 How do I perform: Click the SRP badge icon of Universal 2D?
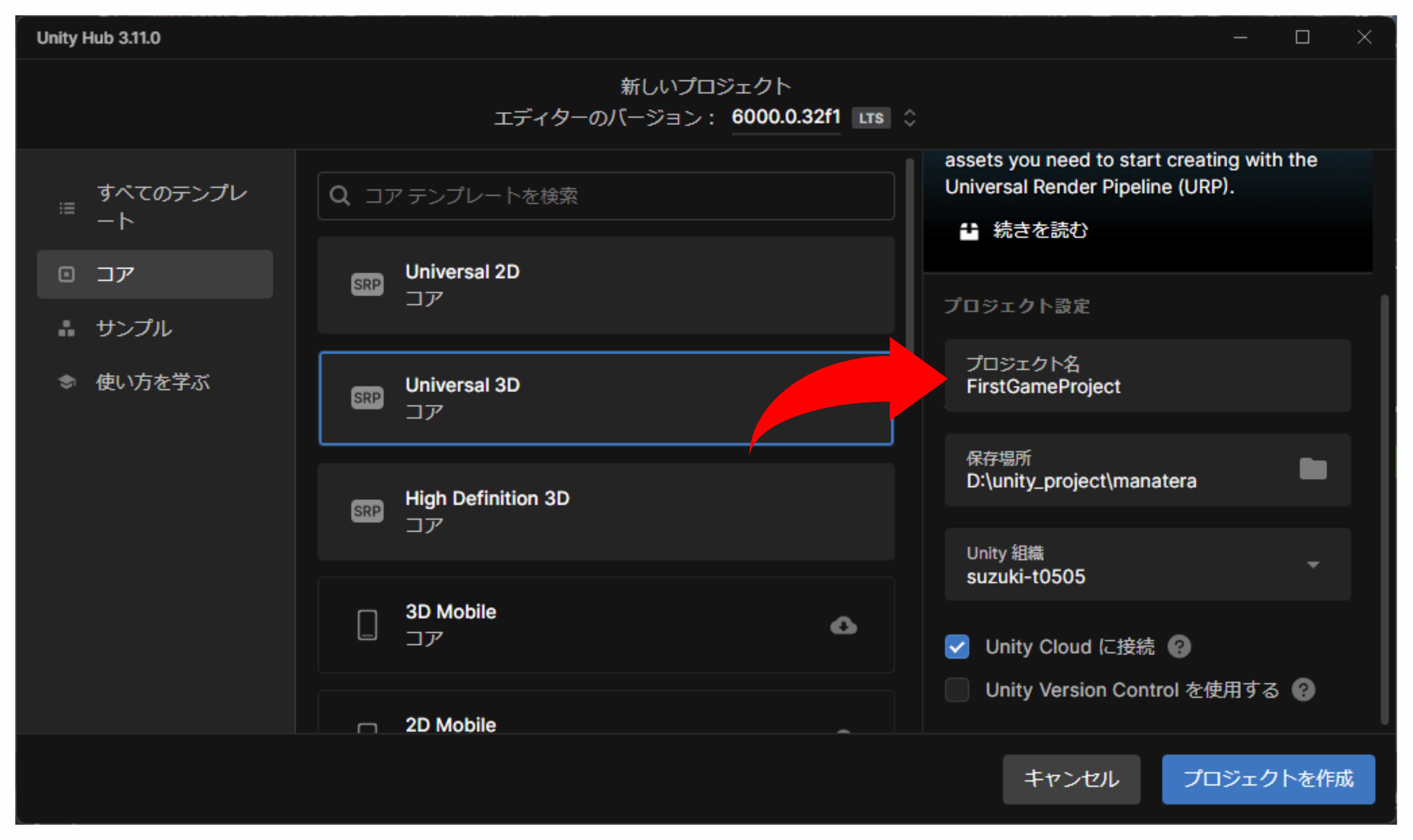tap(367, 284)
